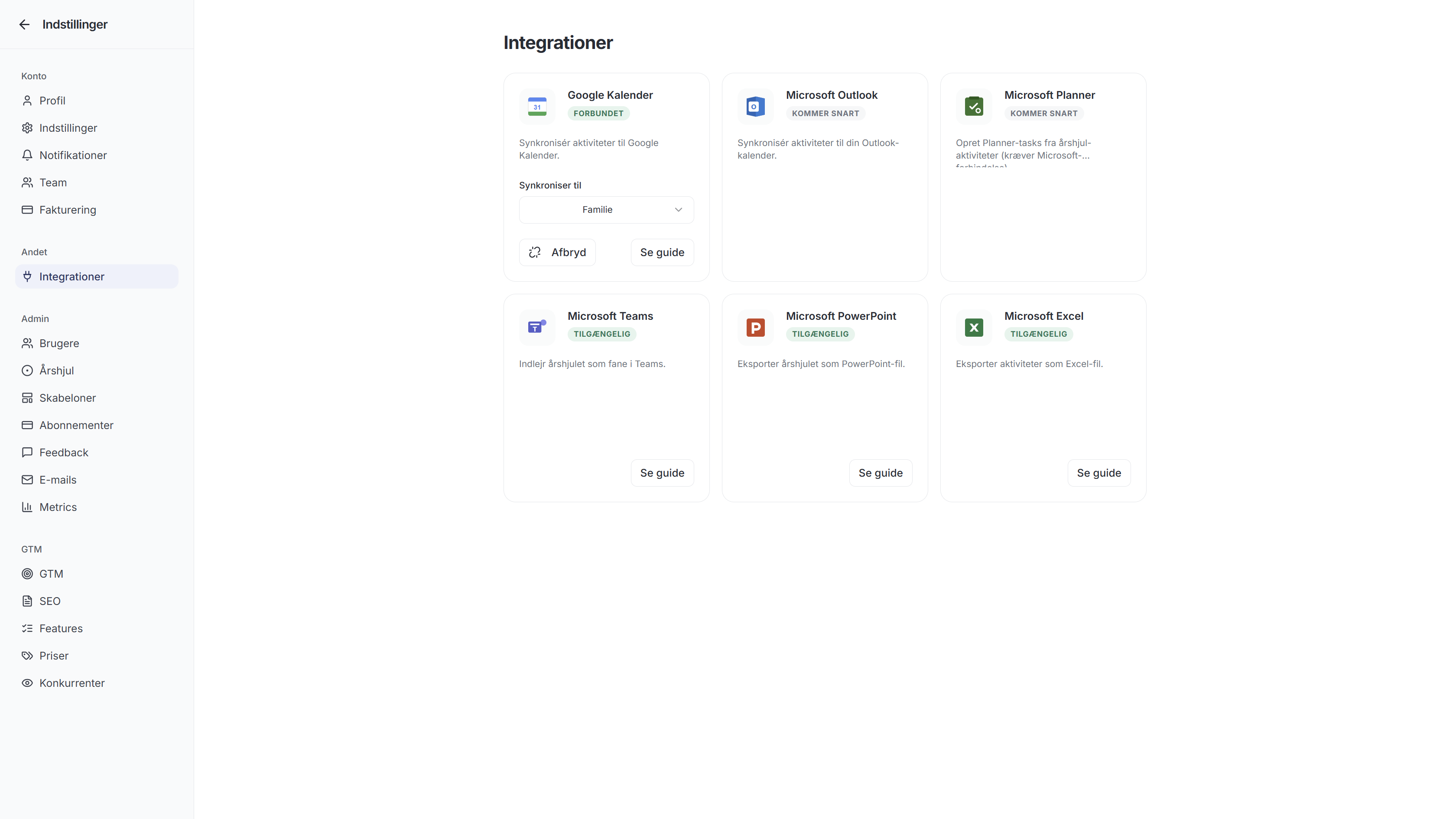Click the Priser tags icon
This screenshot has height=819, width=1456.
coord(27,656)
